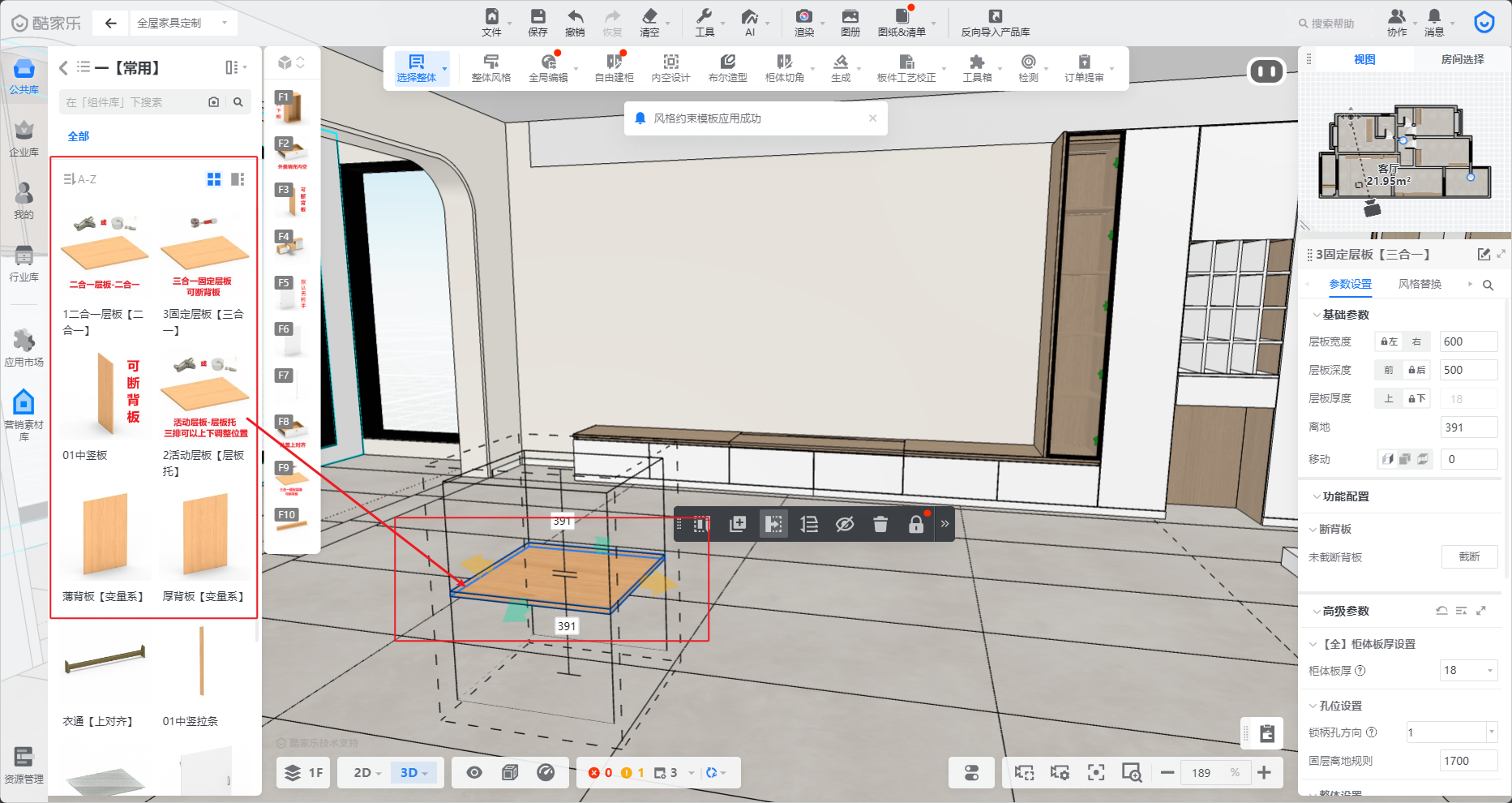Screen dimensions: 1512x803
Task: Delete selected board with trash icon
Action: (880, 524)
